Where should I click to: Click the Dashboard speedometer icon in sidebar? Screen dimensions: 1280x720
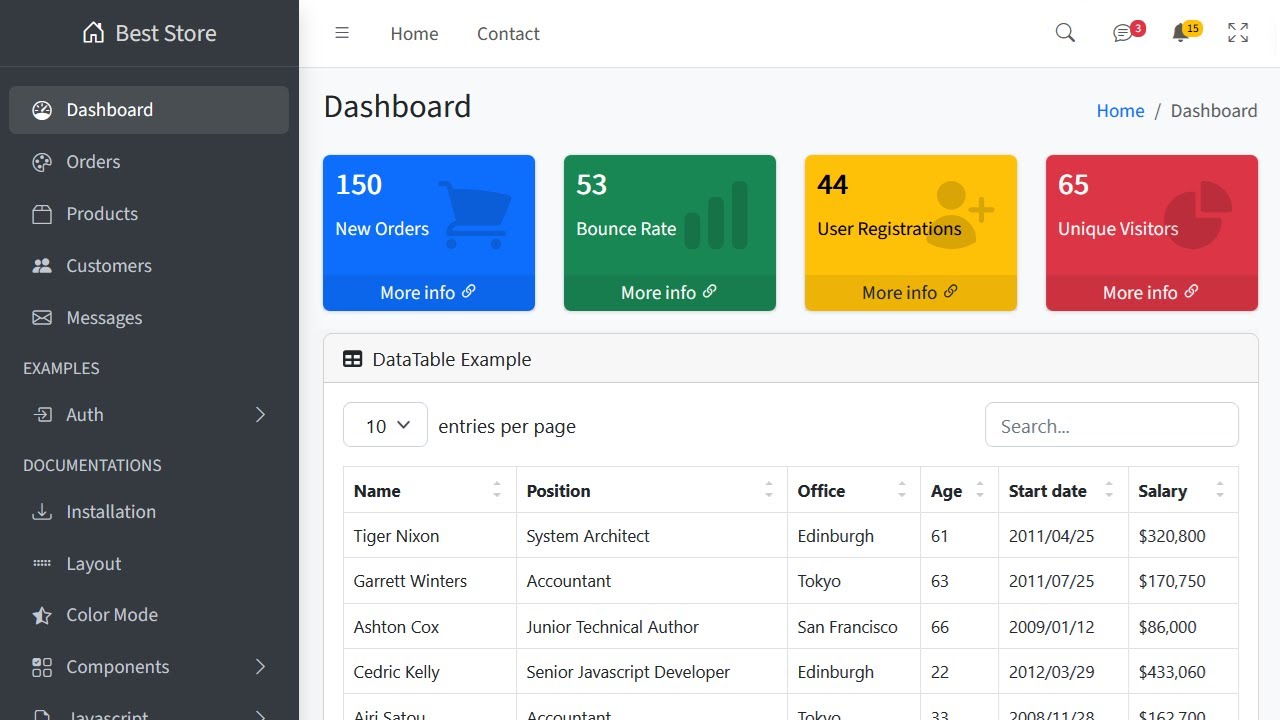[42, 110]
